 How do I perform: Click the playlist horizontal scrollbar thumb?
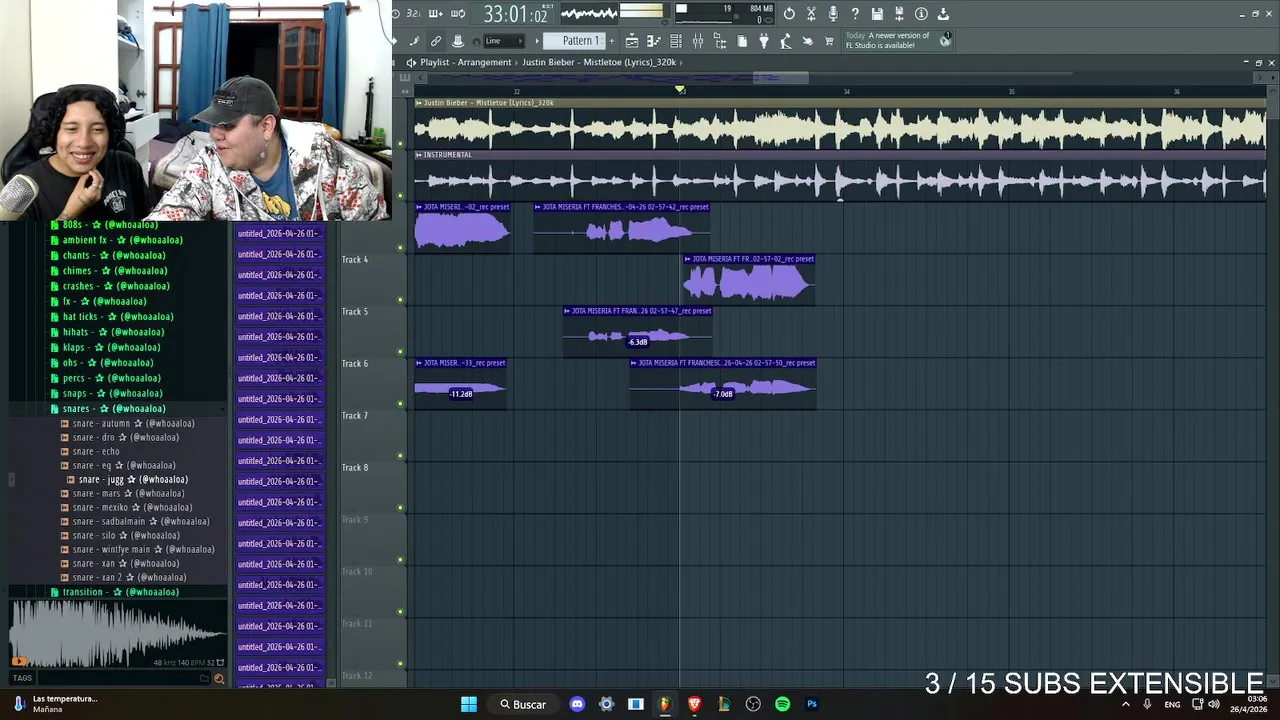point(781,77)
